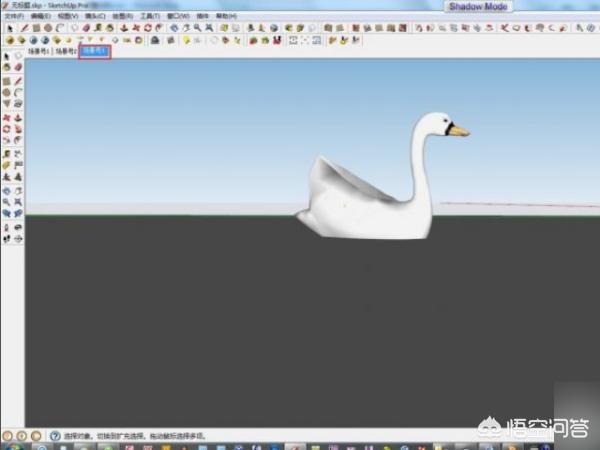Open the 窗口(W) menu

(x=177, y=17)
